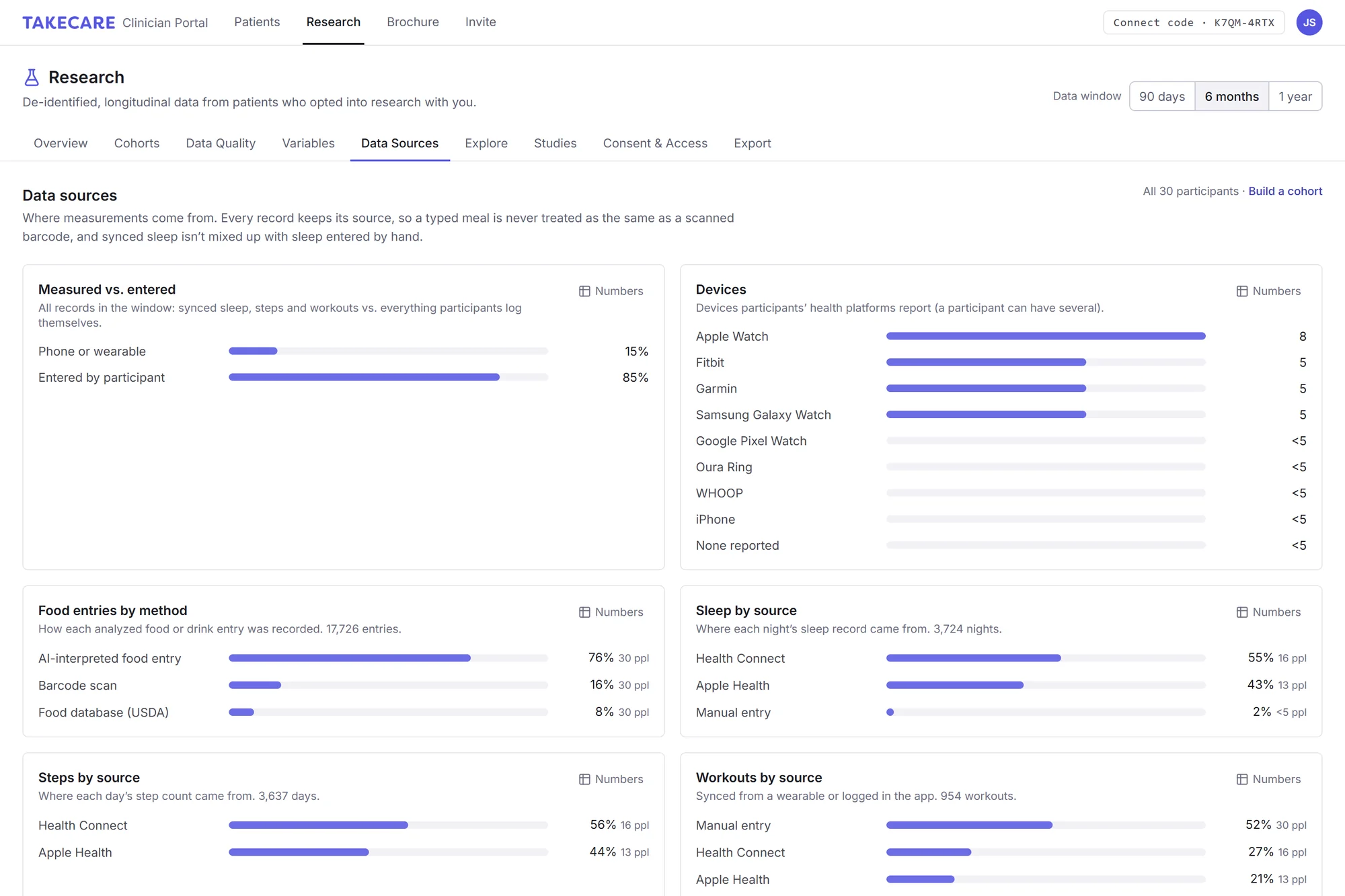Click the Research top nav item
Image resolution: width=1345 pixels, height=896 pixels.
[334, 22]
